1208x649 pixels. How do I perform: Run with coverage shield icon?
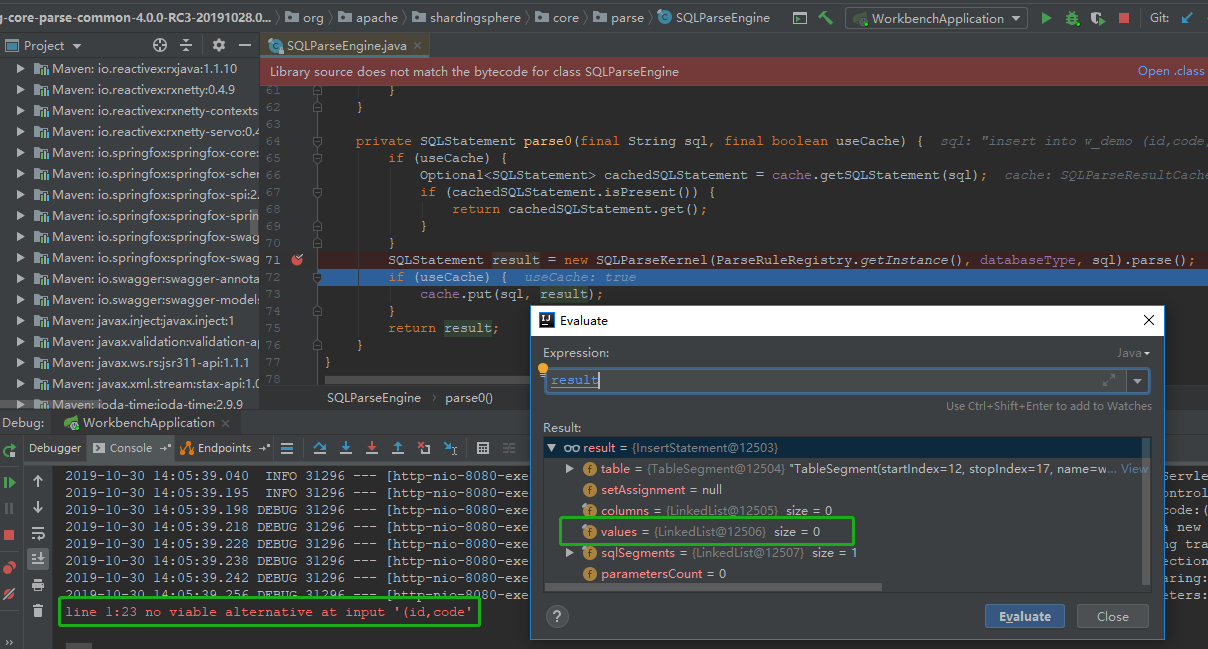(1098, 18)
